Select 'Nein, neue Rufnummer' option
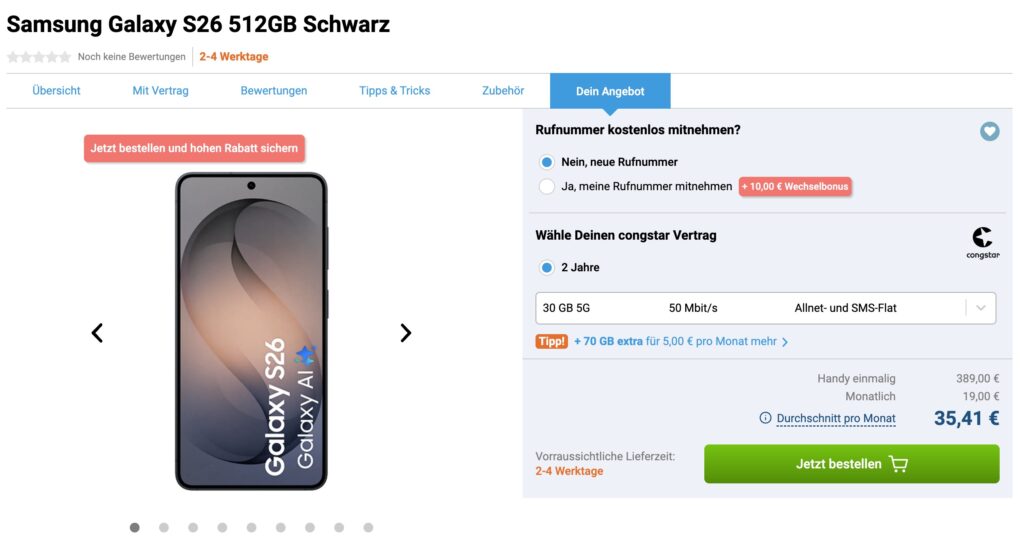Image resolution: width=1024 pixels, height=558 pixels. [547, 162]
